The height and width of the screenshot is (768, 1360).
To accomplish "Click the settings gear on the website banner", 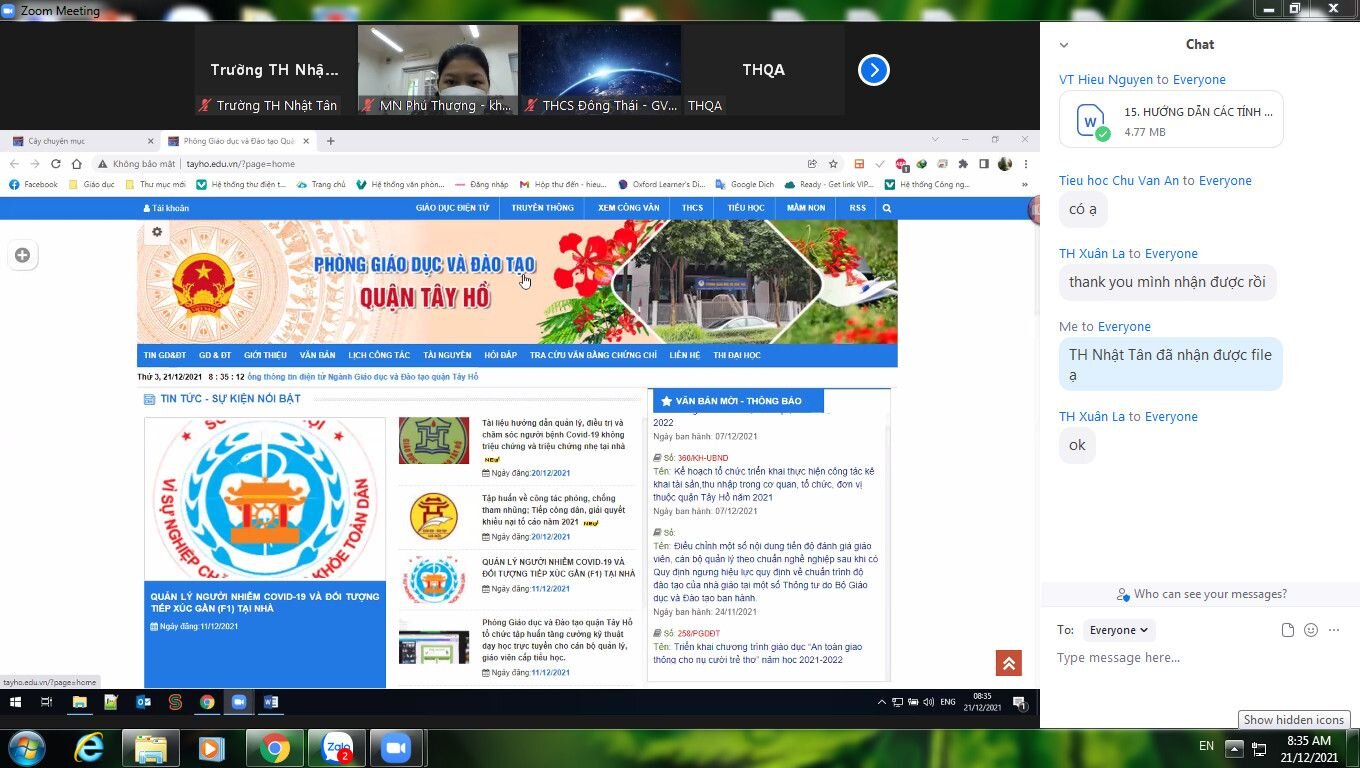I will tap(156, 231).
